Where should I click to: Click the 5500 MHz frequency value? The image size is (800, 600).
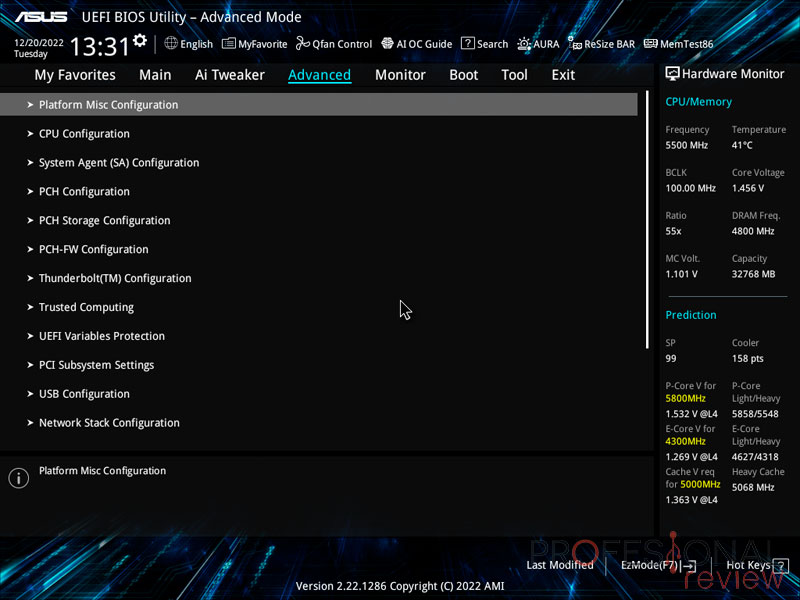(x=686, y=145)
